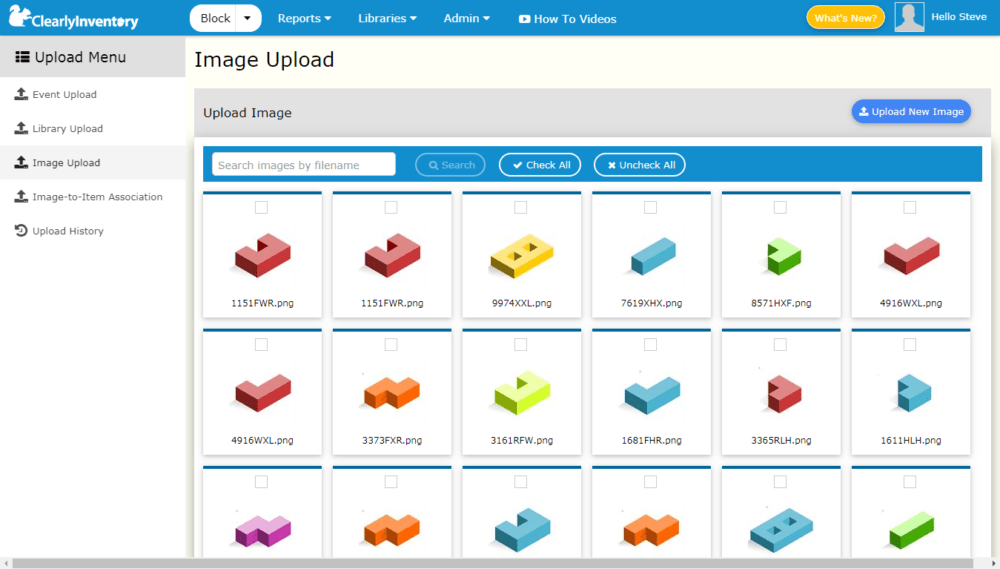Screen dimensions: 1000x569
Task: Click the pink-purple block image in third row
Action: [x=263, y=531]
